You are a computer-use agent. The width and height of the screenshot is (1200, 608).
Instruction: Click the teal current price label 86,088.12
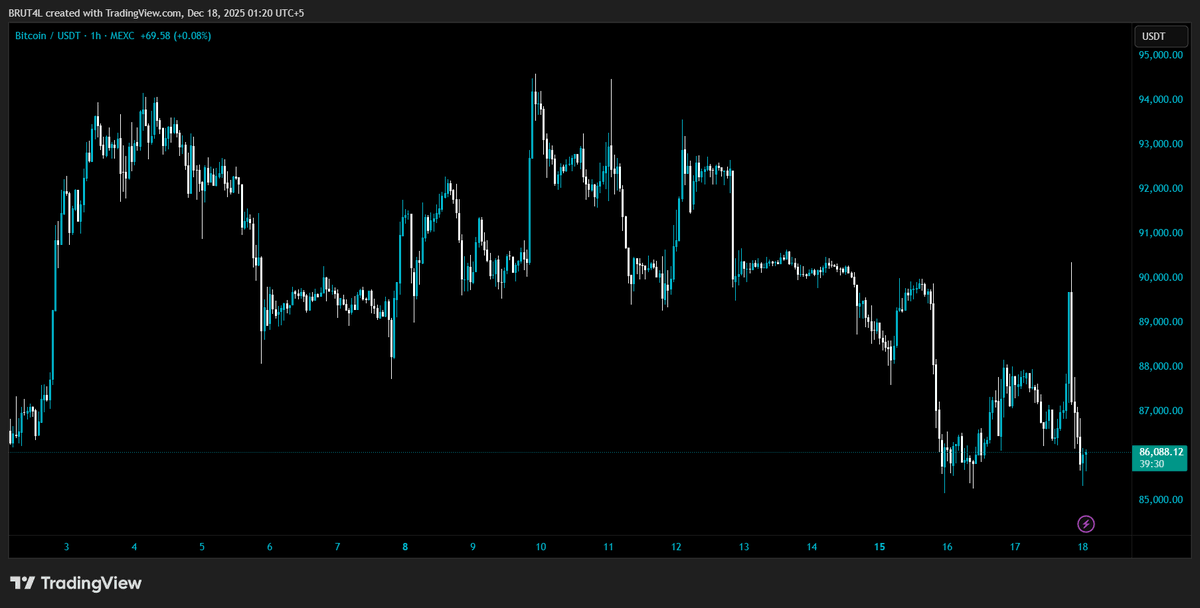pyautogui.click(x=1160, y=453)
